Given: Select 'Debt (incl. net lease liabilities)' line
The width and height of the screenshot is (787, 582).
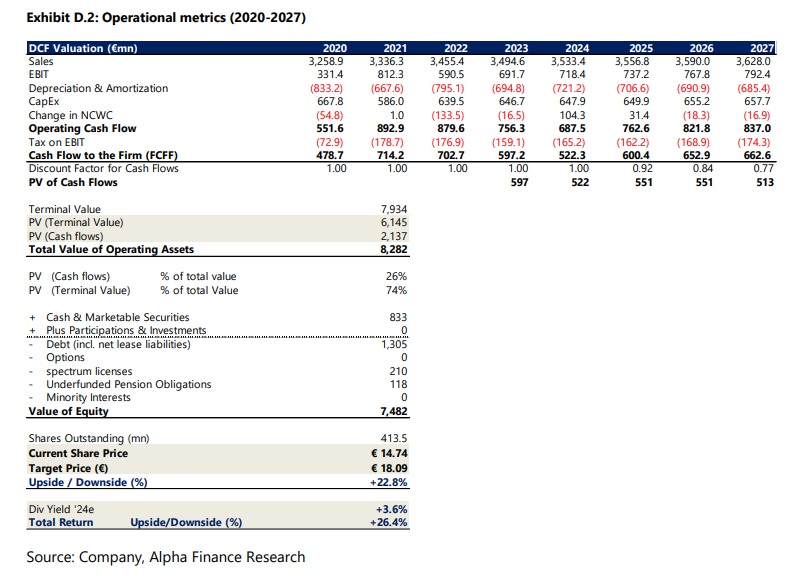Looking at the screenshot, I should pyautogui.click(x=118, y=344).
